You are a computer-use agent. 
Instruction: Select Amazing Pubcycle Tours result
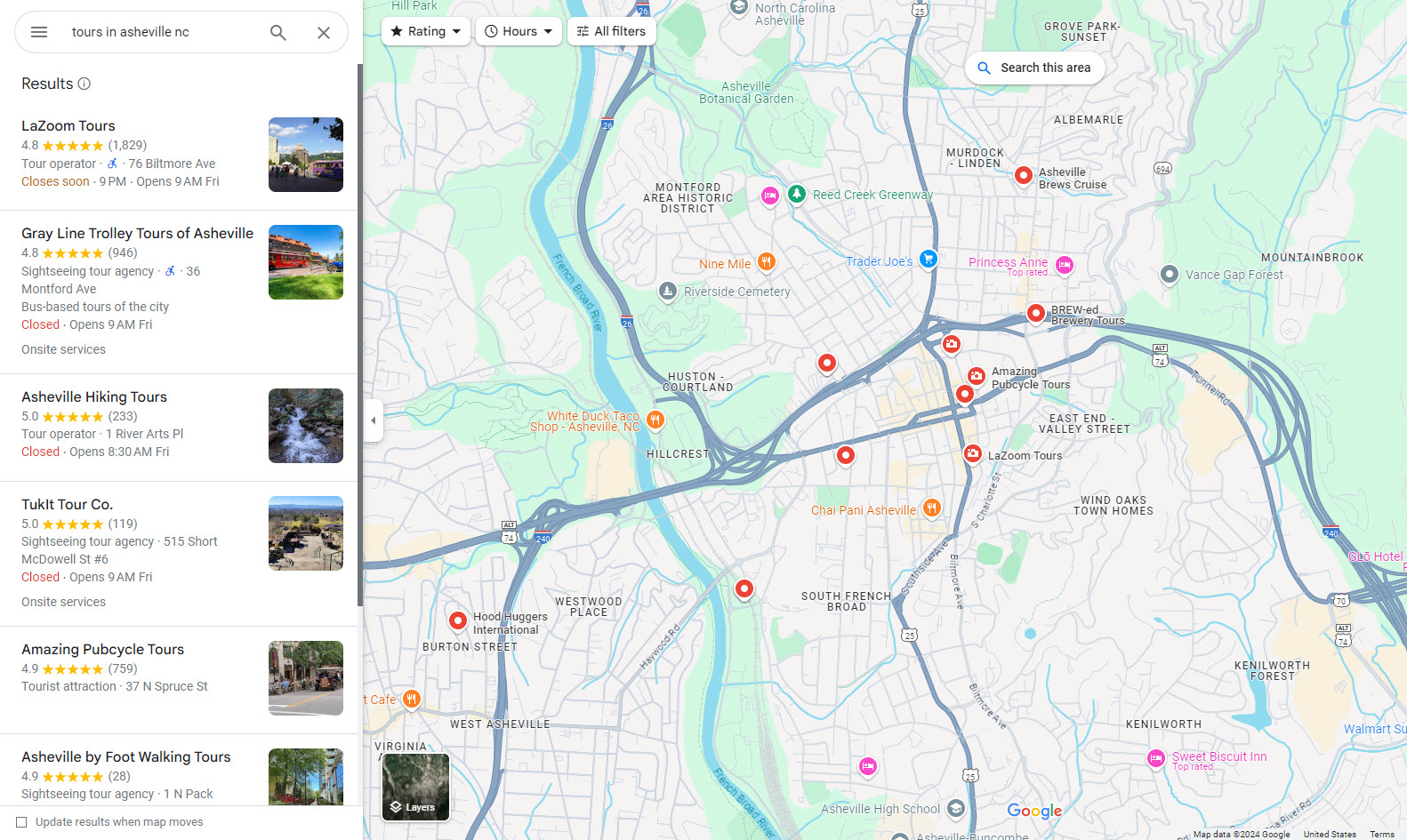click(103, 650)
